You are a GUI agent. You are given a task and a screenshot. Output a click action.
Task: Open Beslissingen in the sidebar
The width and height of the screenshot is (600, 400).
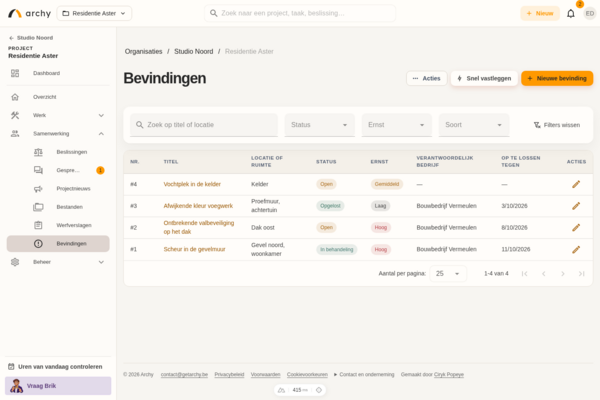pyautogui.click(x=58, y=152)
